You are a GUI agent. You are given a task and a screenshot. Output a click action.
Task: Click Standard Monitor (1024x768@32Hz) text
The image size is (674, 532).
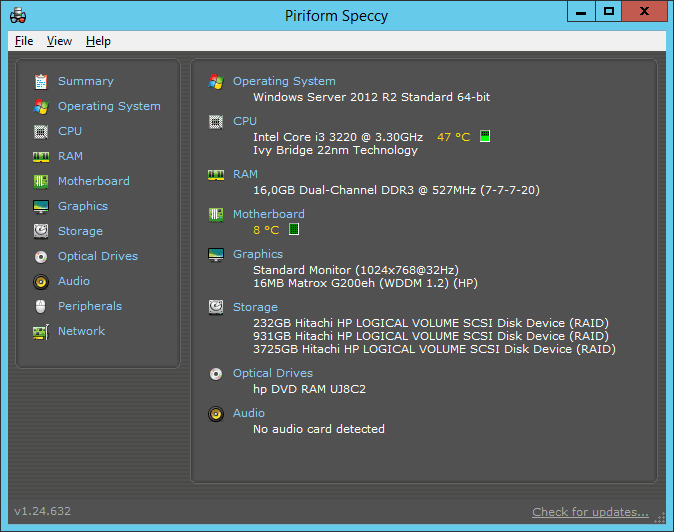click(x=356, y=270)
